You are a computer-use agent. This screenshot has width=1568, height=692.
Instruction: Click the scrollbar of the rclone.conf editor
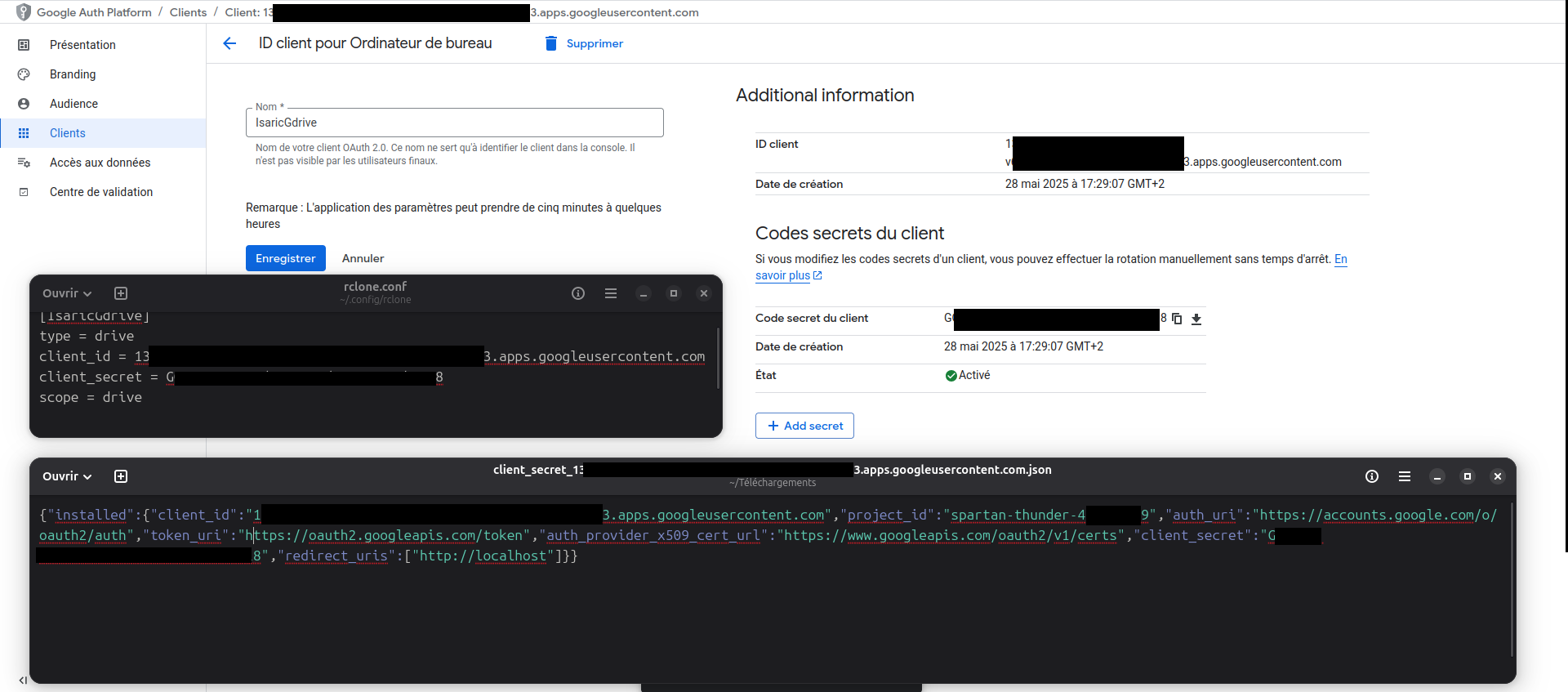tap(718, 358)
